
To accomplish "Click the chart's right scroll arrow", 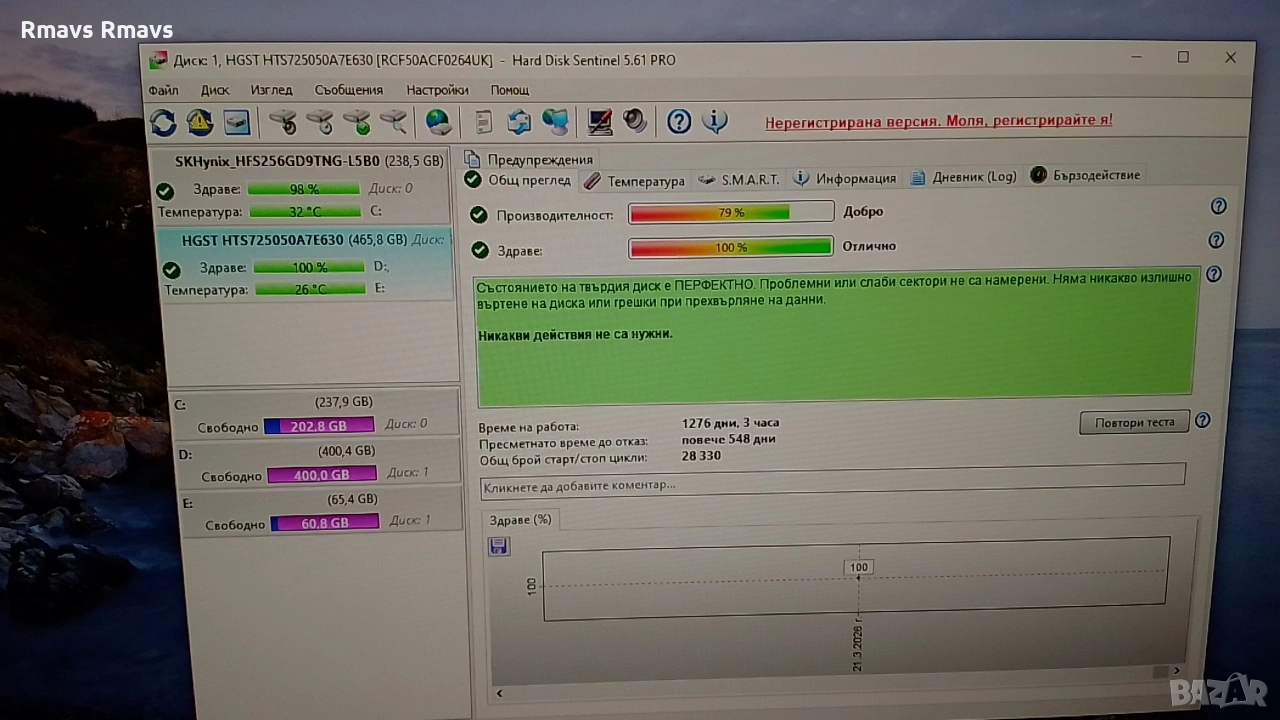I will pos(1177,671).
